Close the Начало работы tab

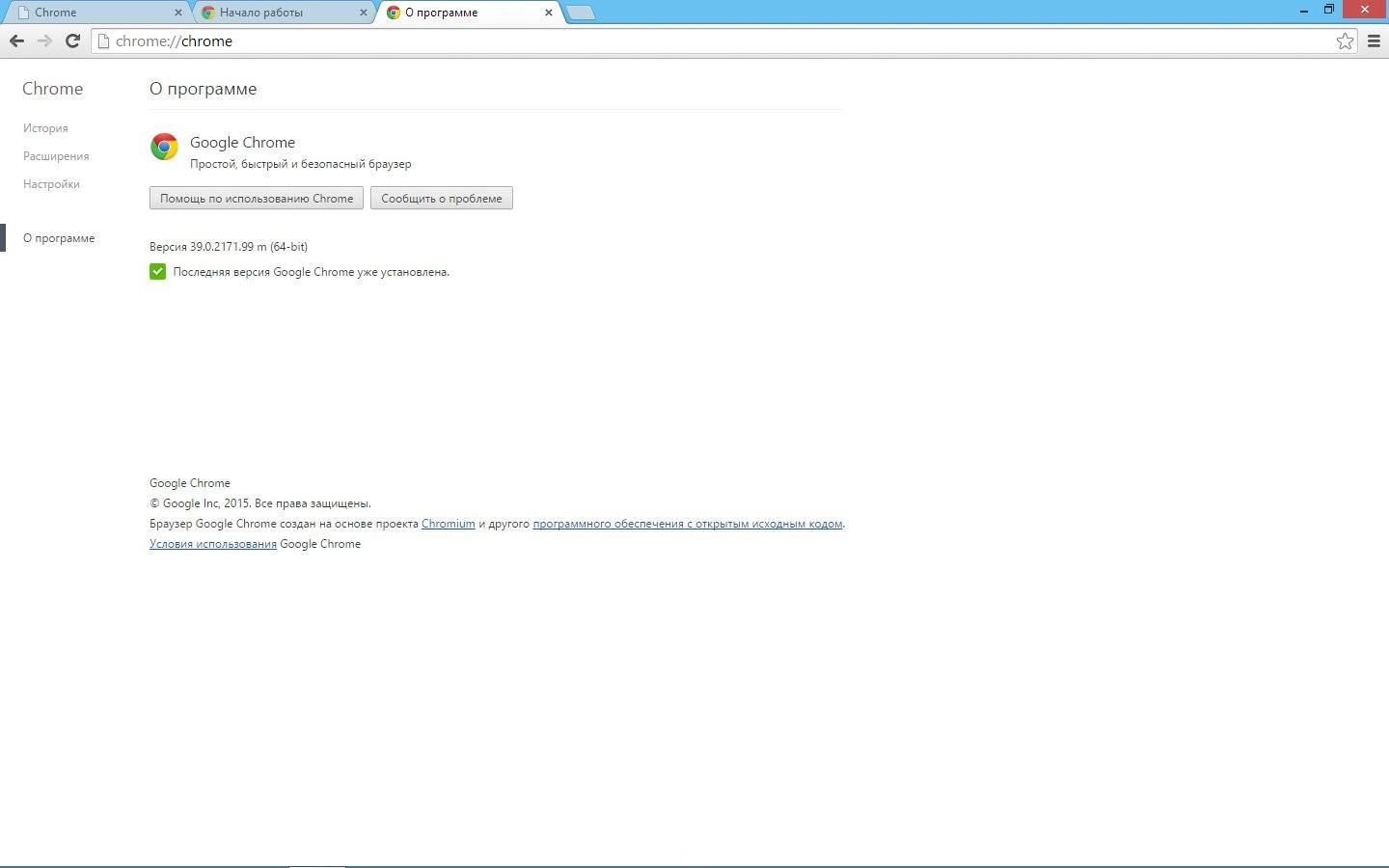pyautogui.click(x=363, y=13)
